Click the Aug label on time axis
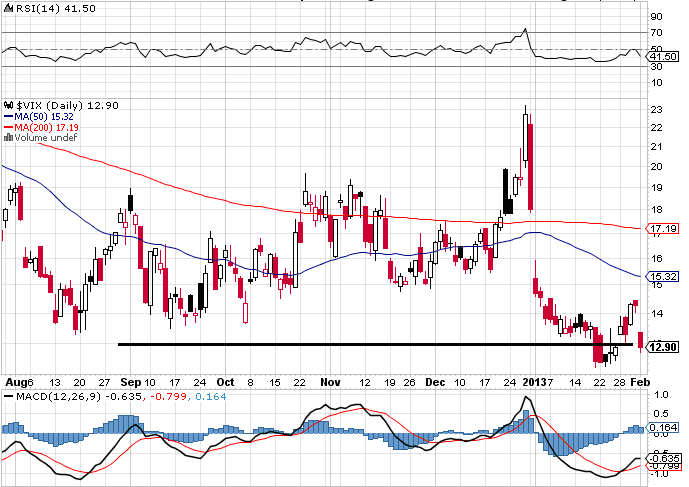 click(11, 382)
